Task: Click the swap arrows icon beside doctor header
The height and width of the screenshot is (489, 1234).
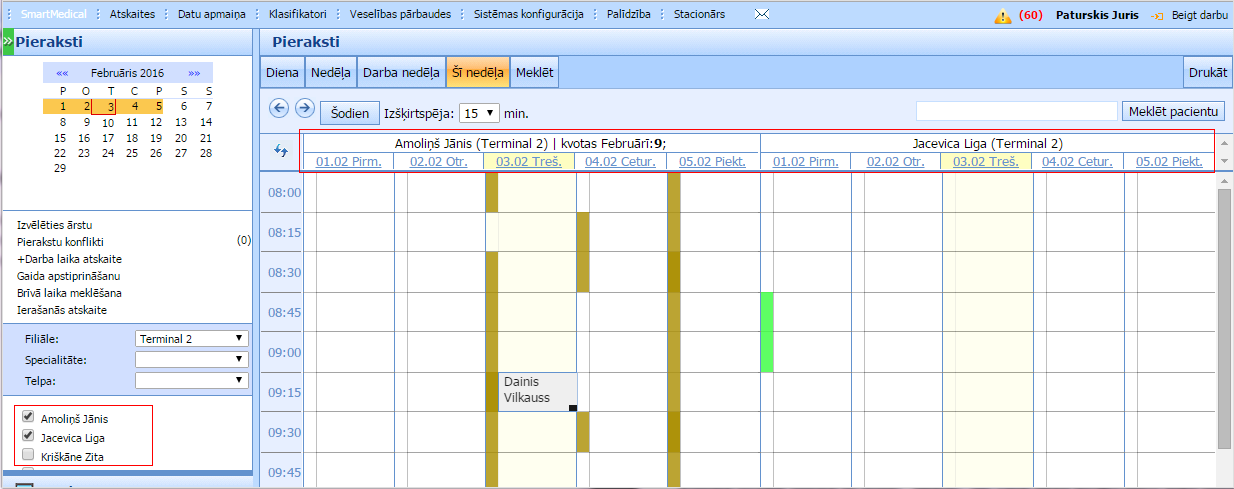Action: point(279,150)
